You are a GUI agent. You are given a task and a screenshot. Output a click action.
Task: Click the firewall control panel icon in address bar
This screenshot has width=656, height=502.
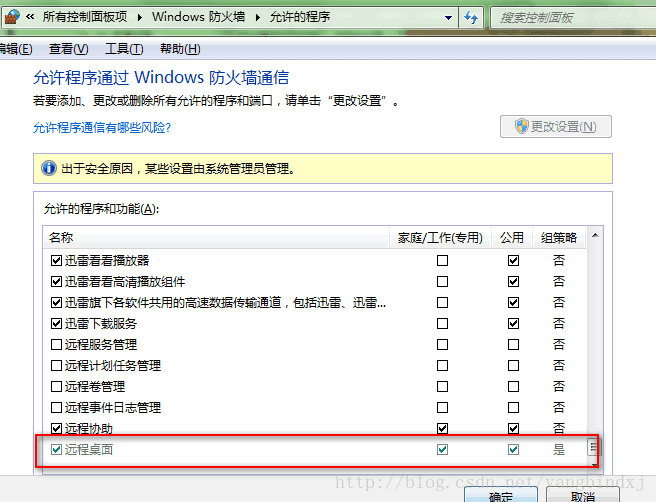[13, 17]
